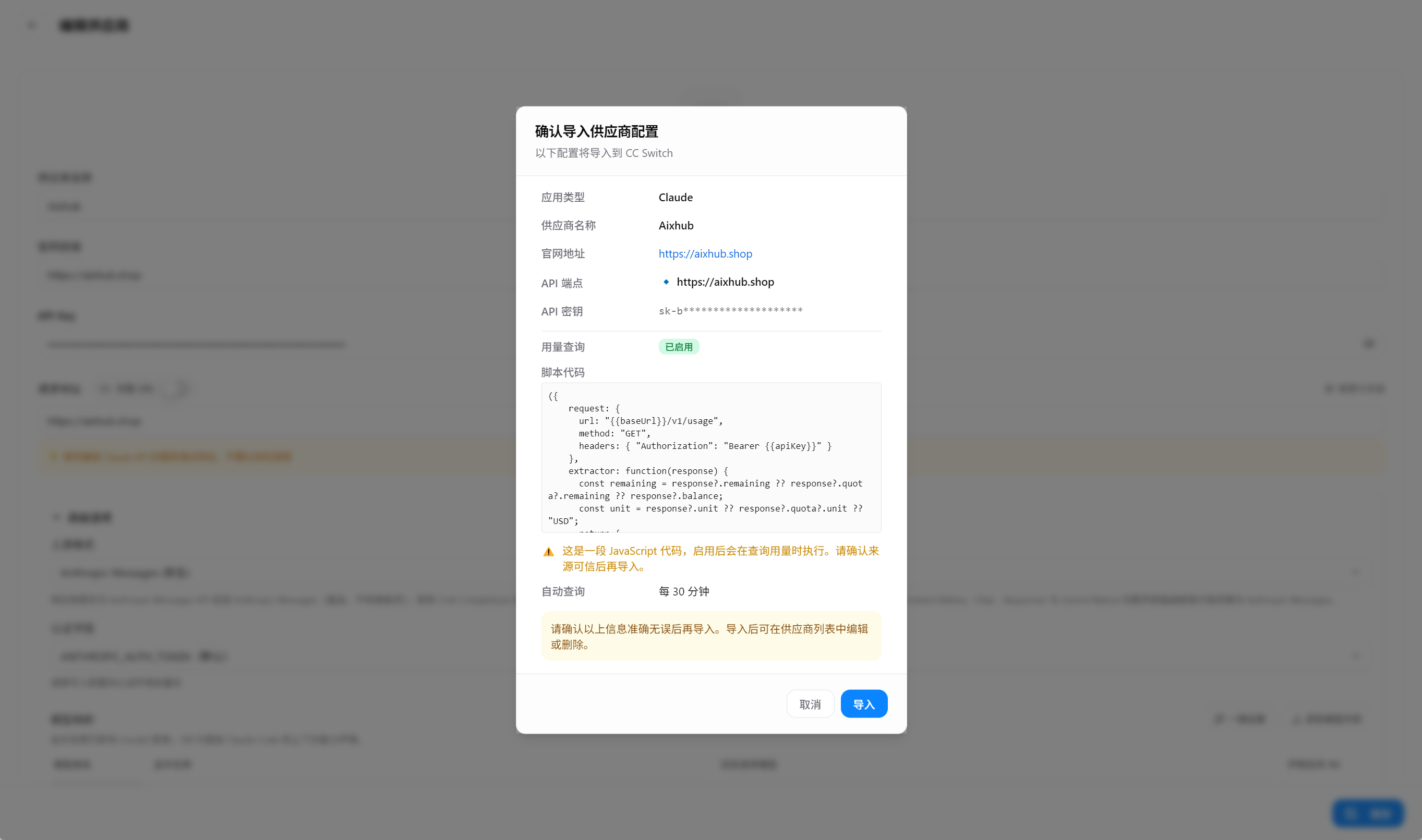Open the https://aixhub.shop official site link
1422x840 pixels.
(705, 253)
